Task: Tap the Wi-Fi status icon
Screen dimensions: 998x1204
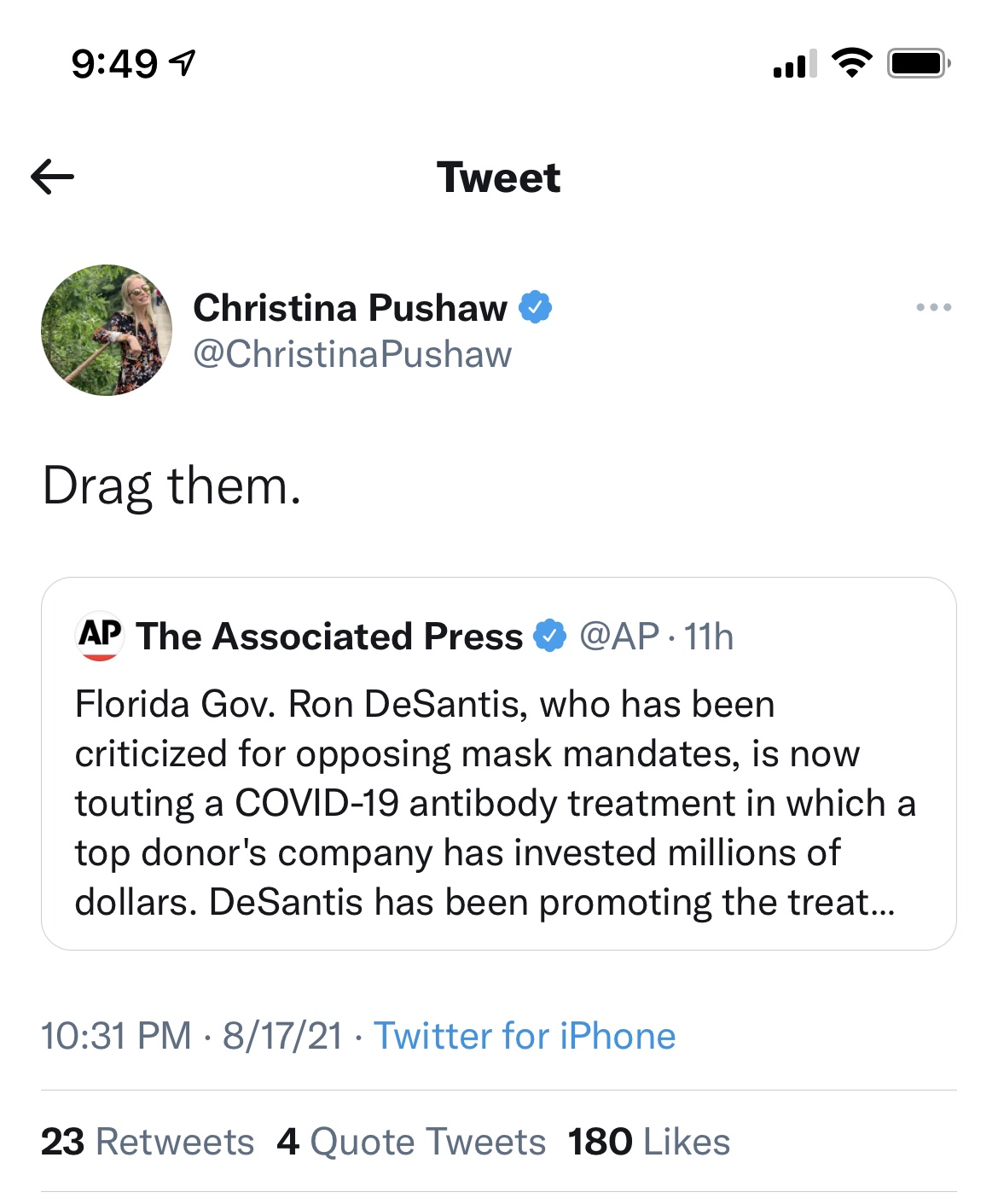Action: click(x=851, y=63)
